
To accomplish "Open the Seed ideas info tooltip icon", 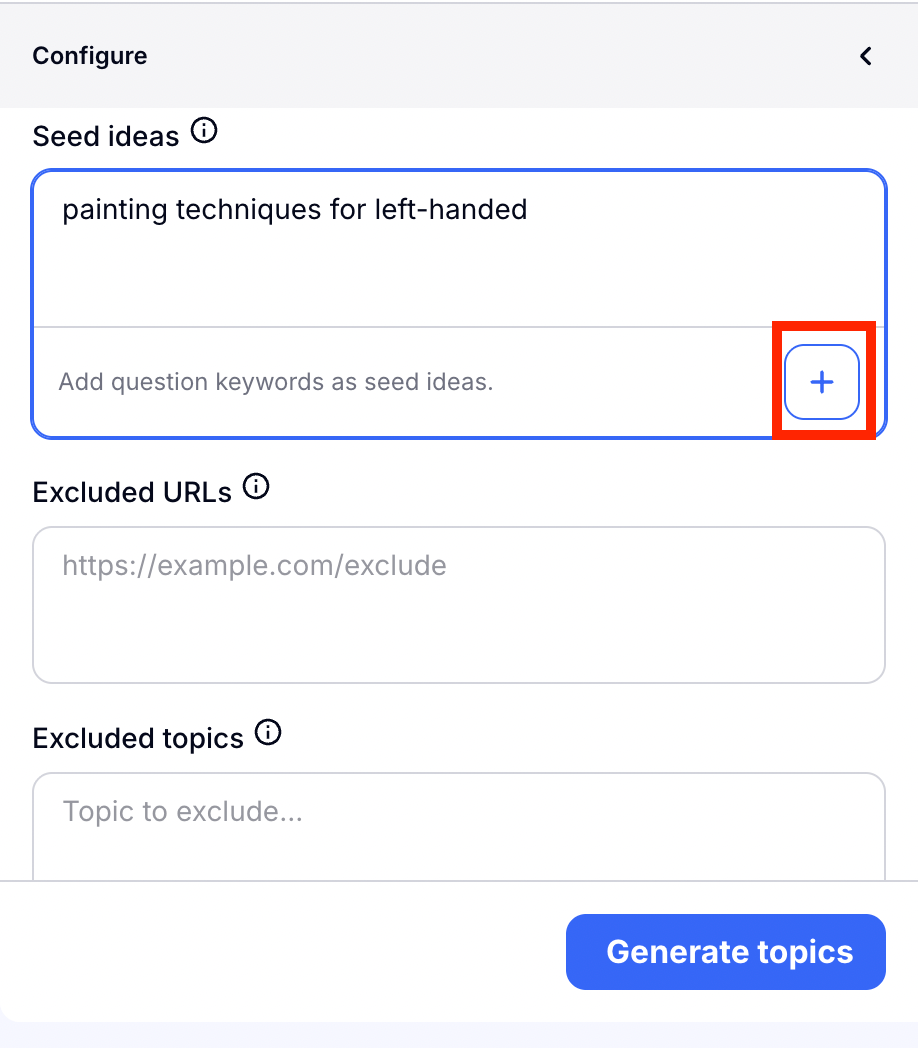I will [204, 131].
